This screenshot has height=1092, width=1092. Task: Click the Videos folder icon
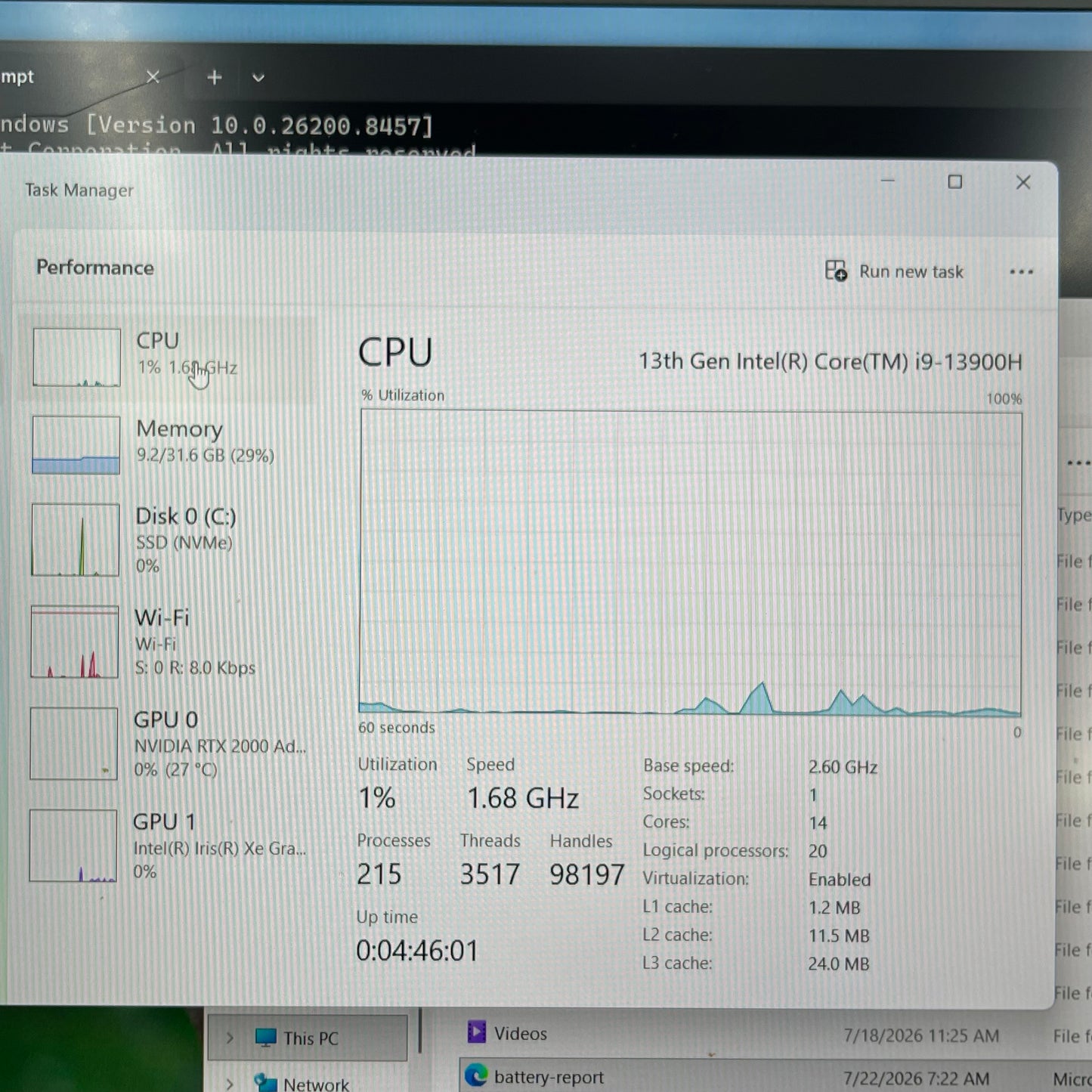tap(477, 1032)
